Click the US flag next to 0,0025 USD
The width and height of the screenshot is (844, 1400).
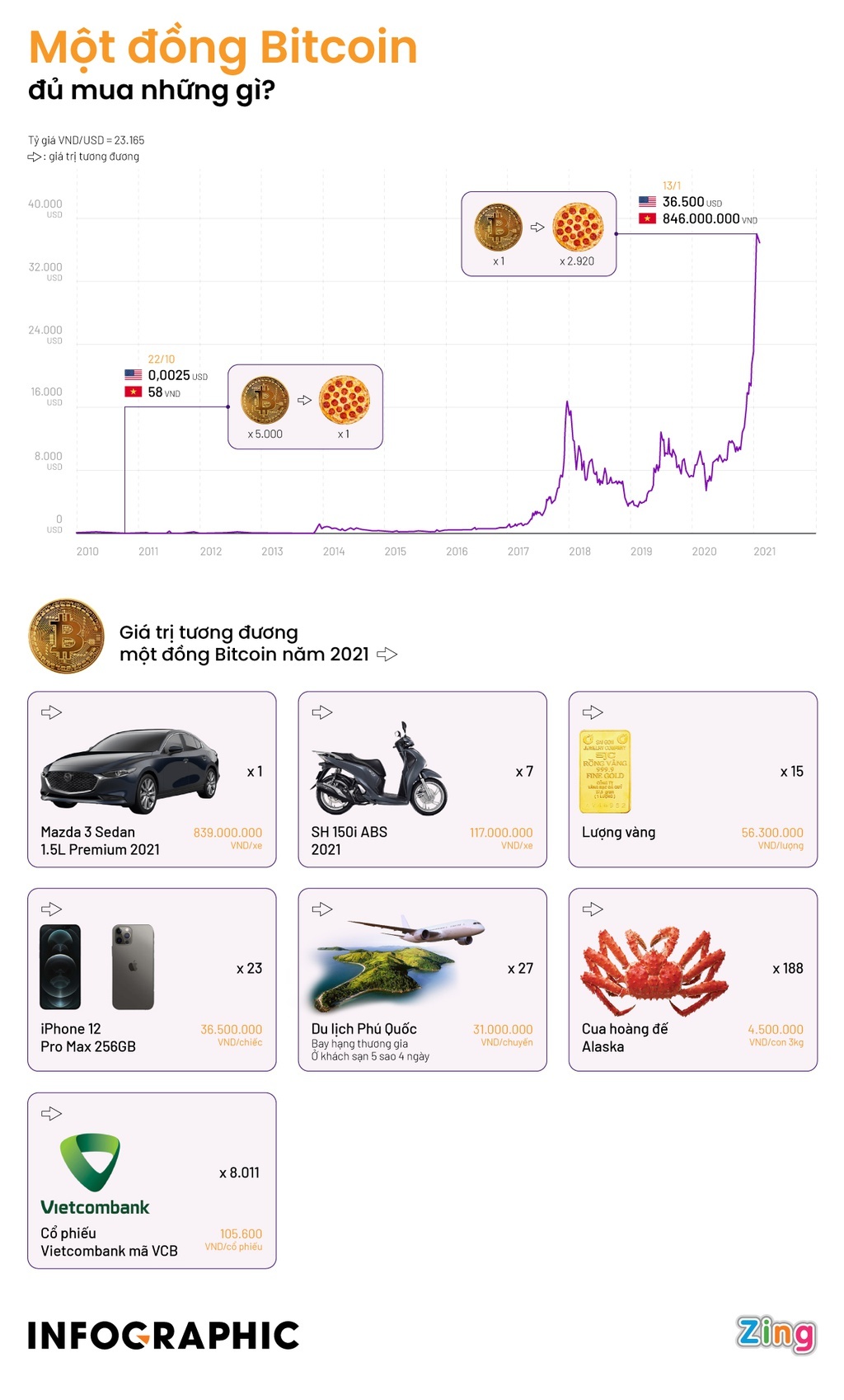point(133,375)
